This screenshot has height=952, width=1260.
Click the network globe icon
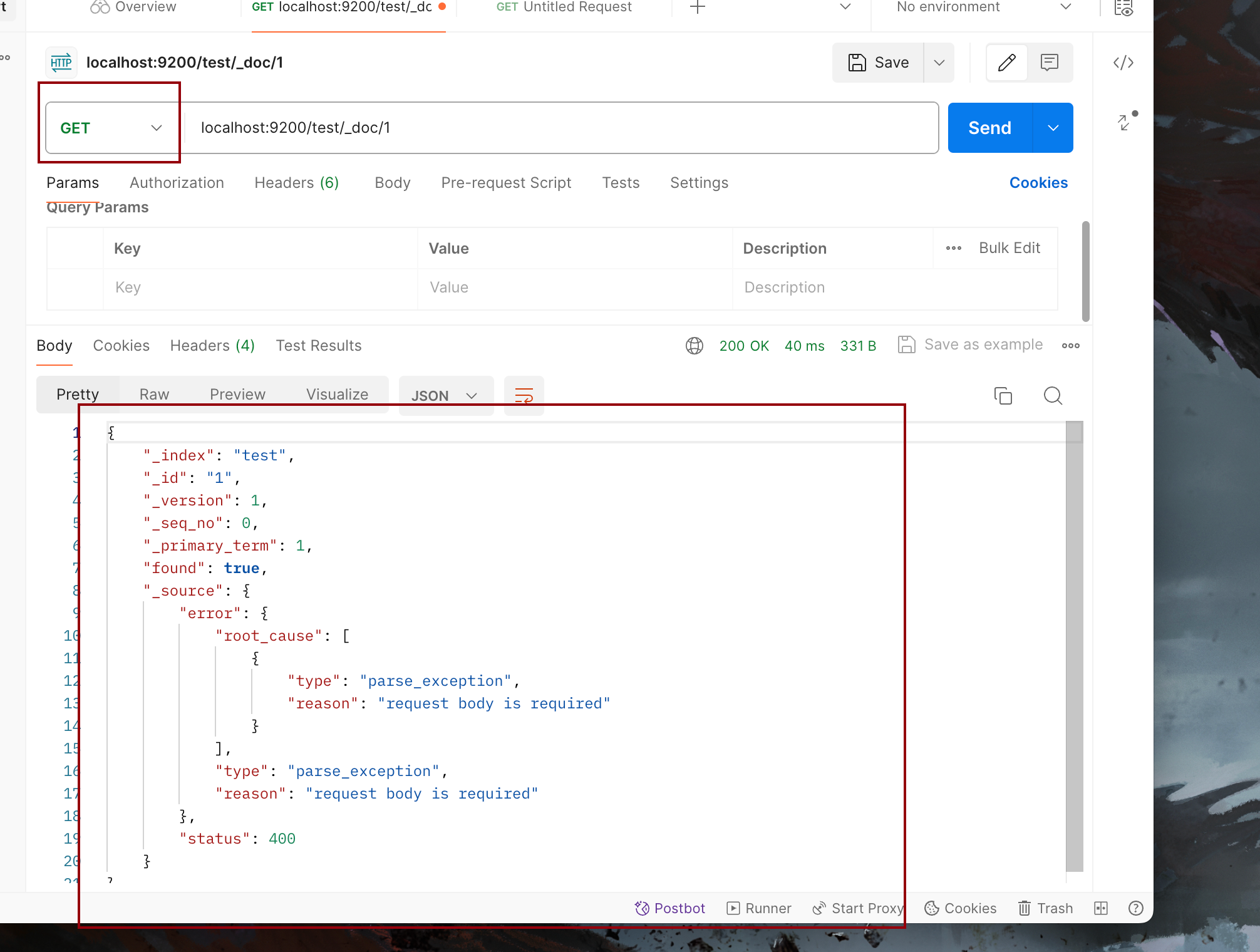tap(695, 346)
